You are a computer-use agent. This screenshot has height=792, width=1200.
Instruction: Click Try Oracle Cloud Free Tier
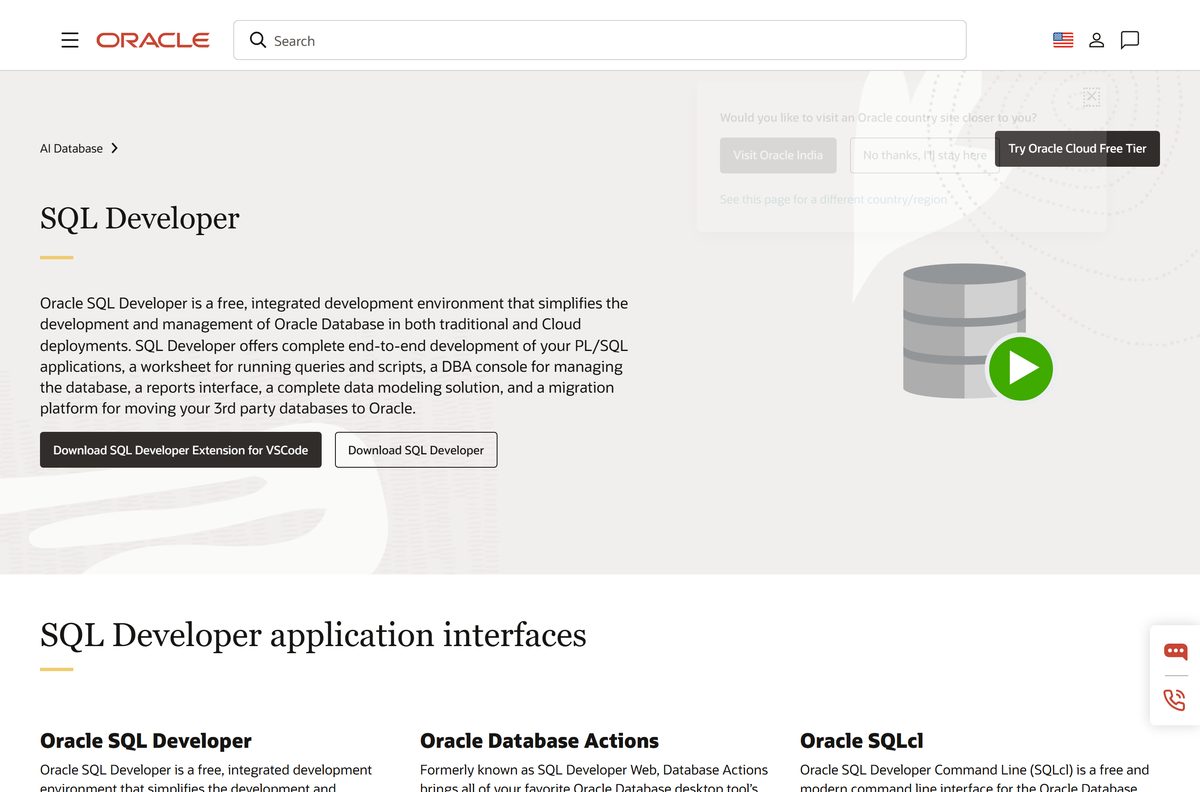point(1077,148)
